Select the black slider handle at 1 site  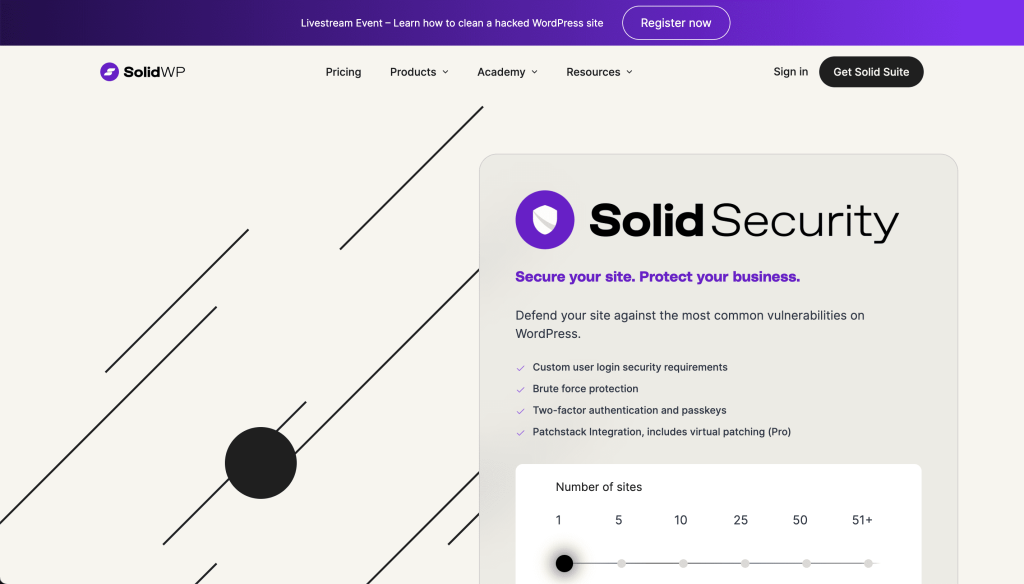(x=564, y=564)
